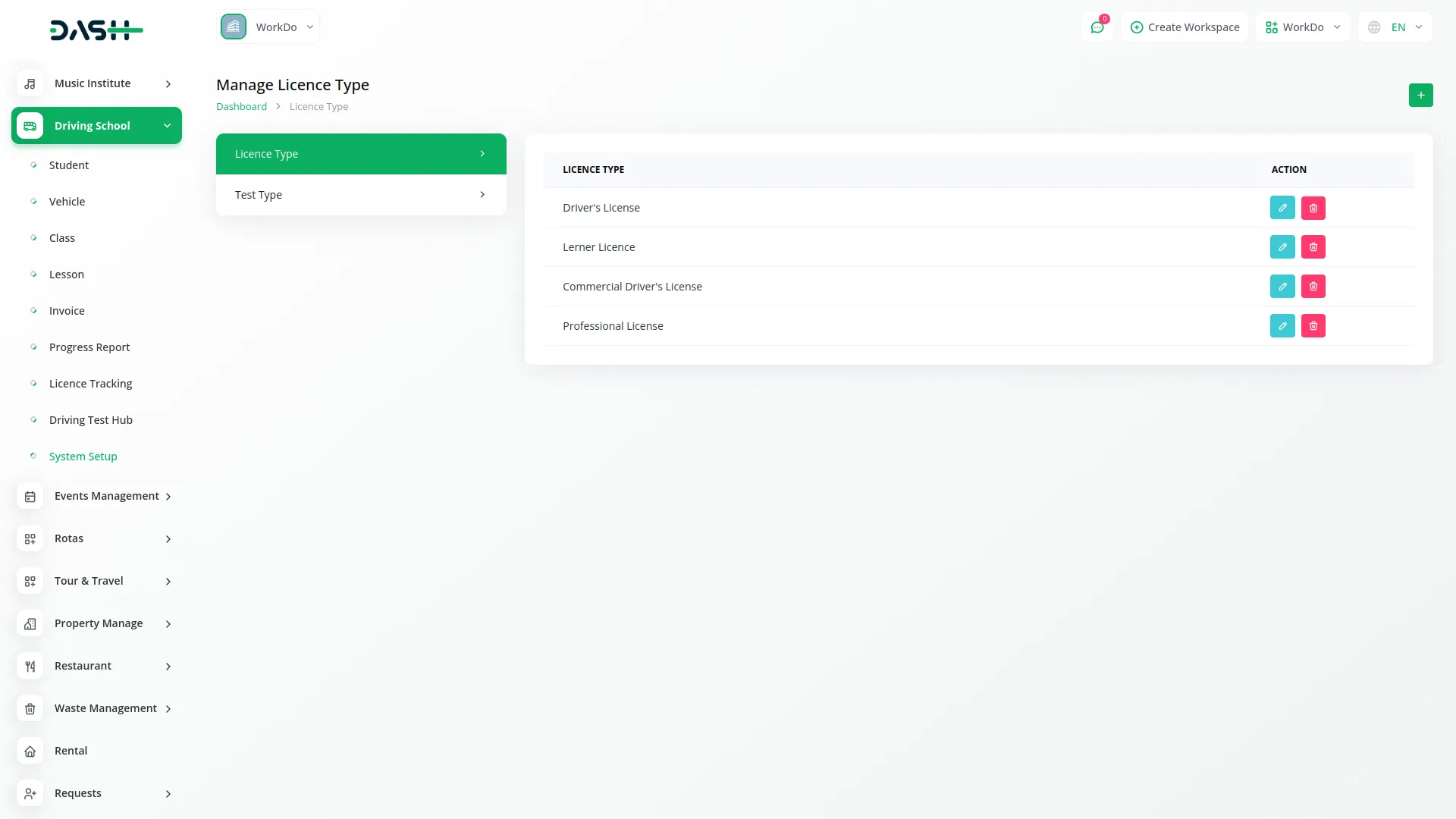Viewport: 1456px width, 819px height.
Task: Open the WorkDo workspace dropdown at top left
Action: [x=268, y=27]
